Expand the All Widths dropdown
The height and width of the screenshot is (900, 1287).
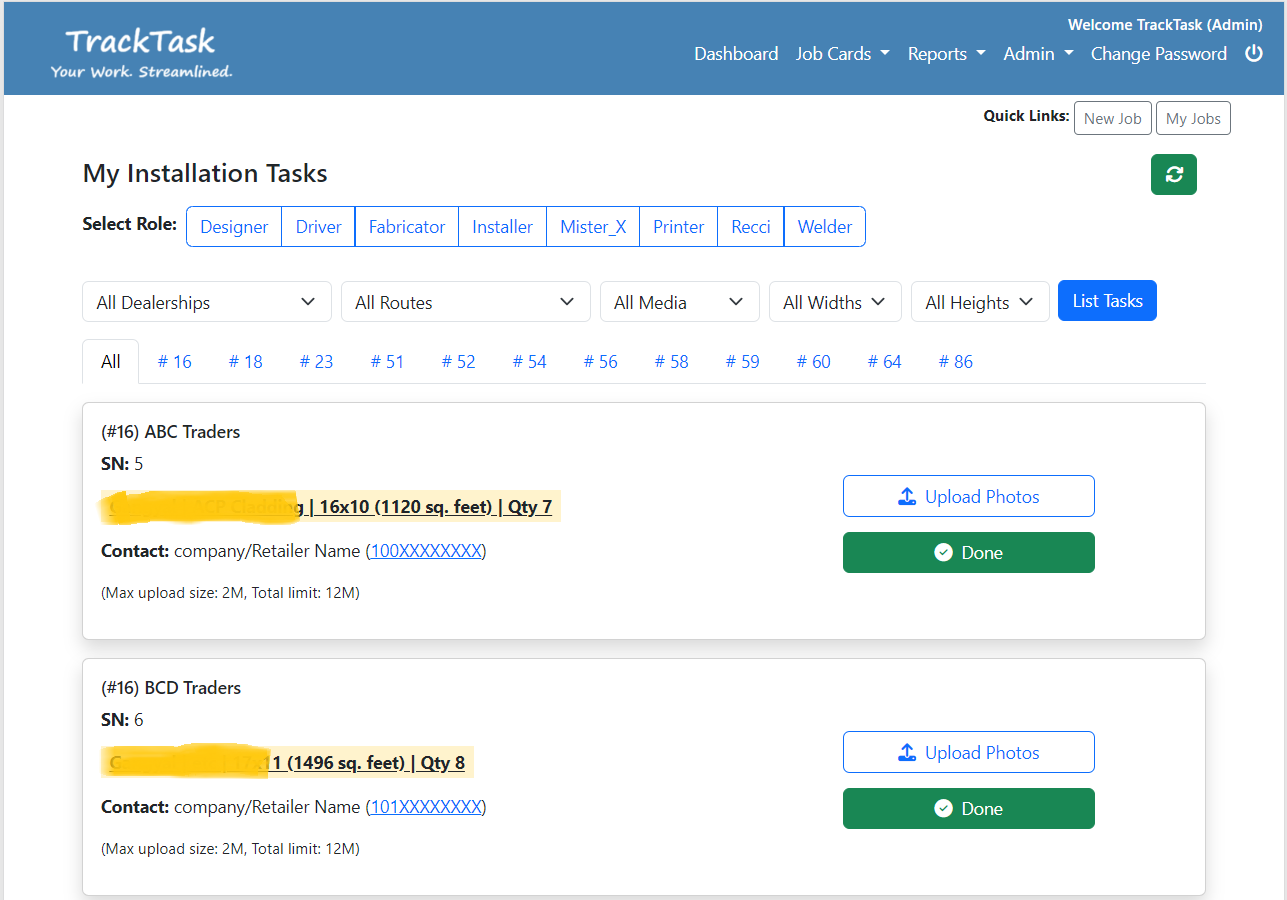[835, 302]
